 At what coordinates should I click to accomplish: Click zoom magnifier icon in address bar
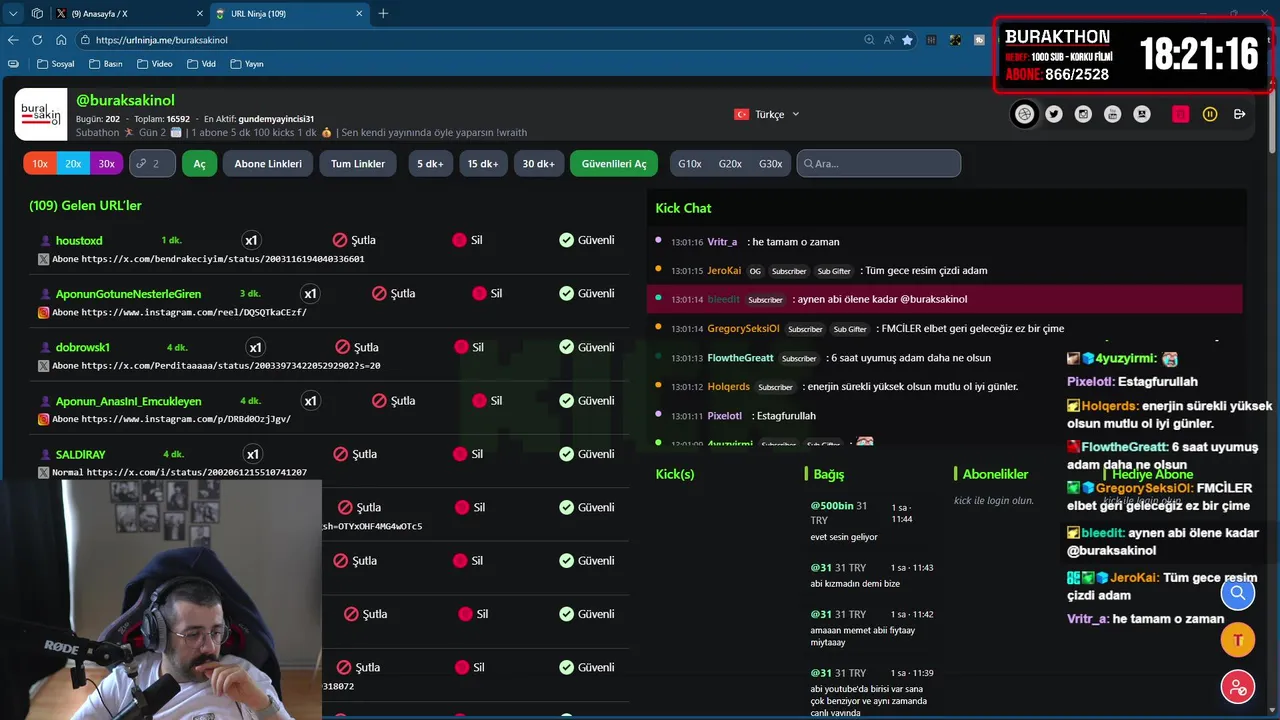(x=869, y=40)
